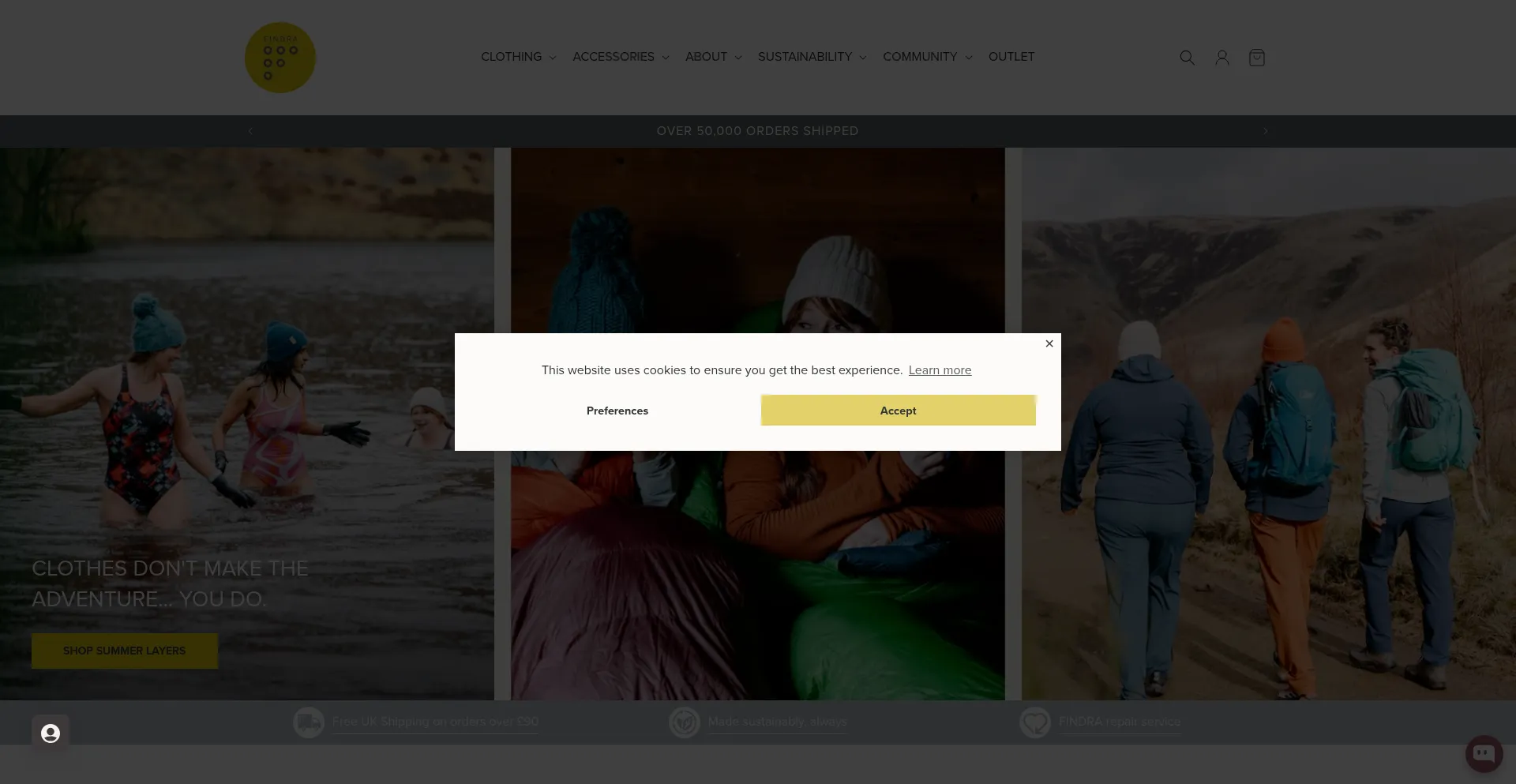The width and height of the screenshot is (1516, 784).
Task: Expand the Community menu
Action: click(x=928, y=57)
